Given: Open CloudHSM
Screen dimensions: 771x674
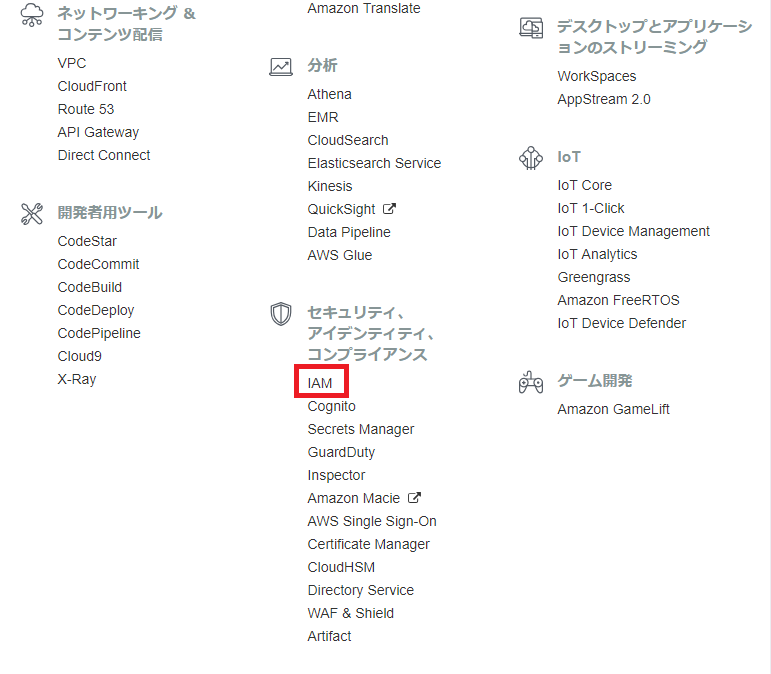Looking at the screenshot, I should point(341,567).
